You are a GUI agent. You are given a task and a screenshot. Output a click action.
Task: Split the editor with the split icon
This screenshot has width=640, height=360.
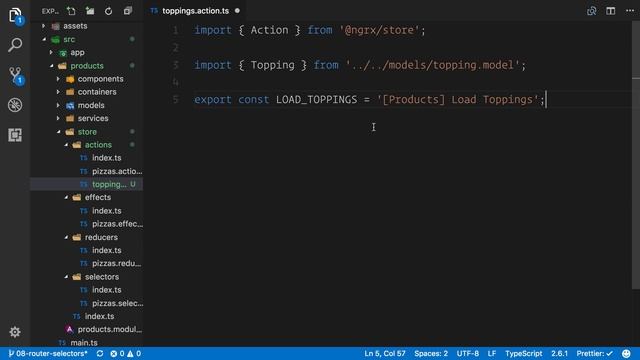(611, 11)
